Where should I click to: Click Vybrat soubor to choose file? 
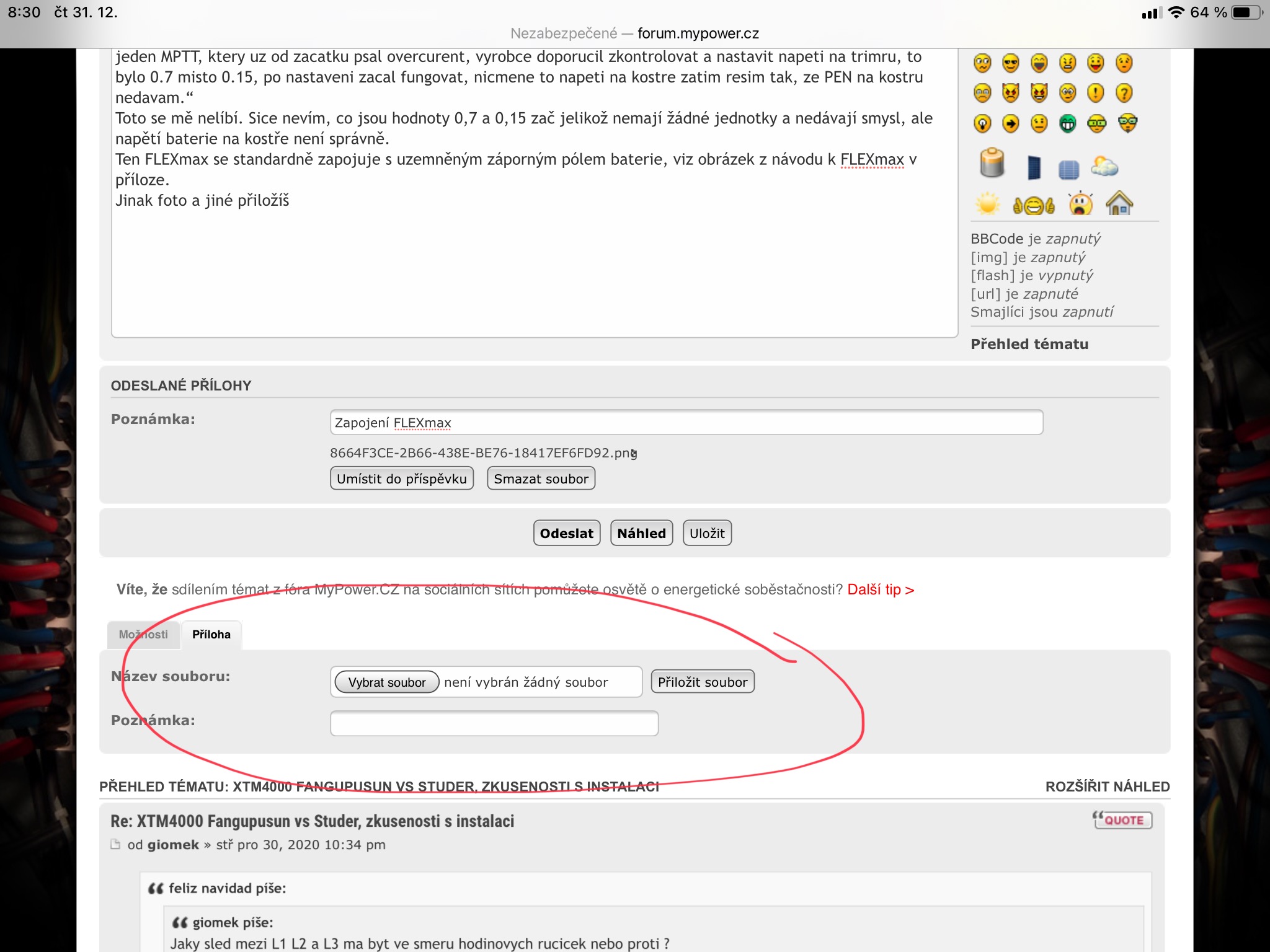tap(387, 682)
